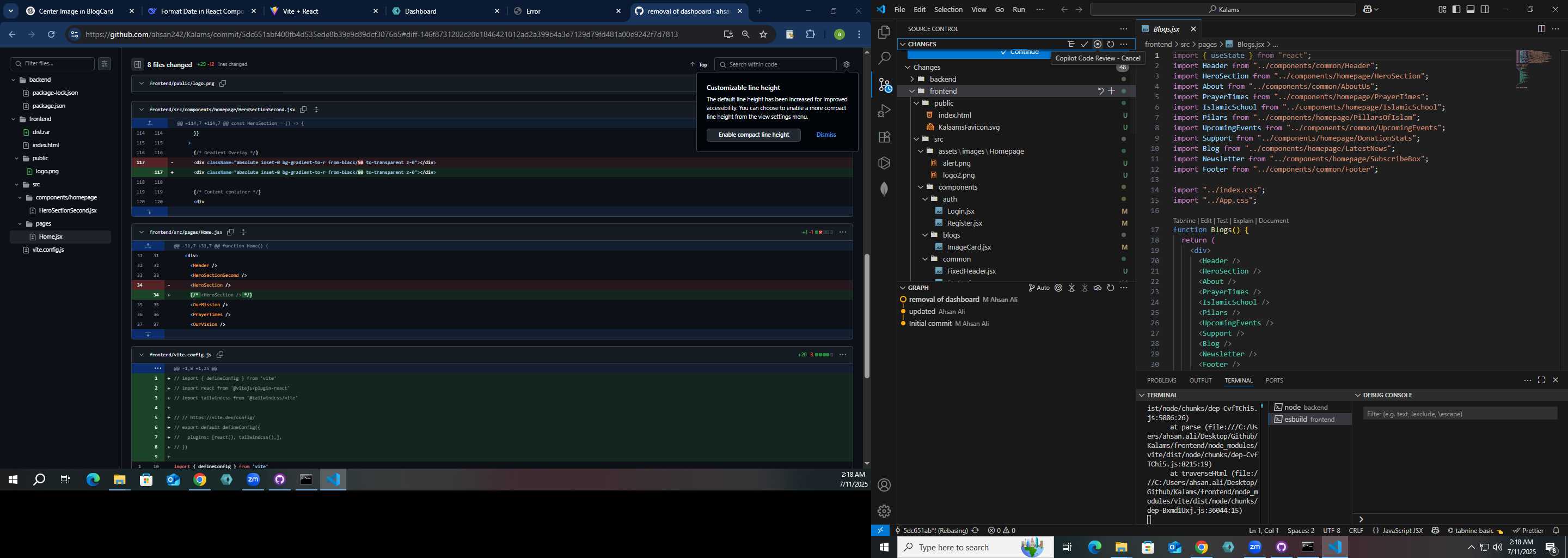Click the go-to-current-history-item target icon in GRAPH
Image resolution: width=1568 pixels, height=558 pixels.
pos(1058,288)
